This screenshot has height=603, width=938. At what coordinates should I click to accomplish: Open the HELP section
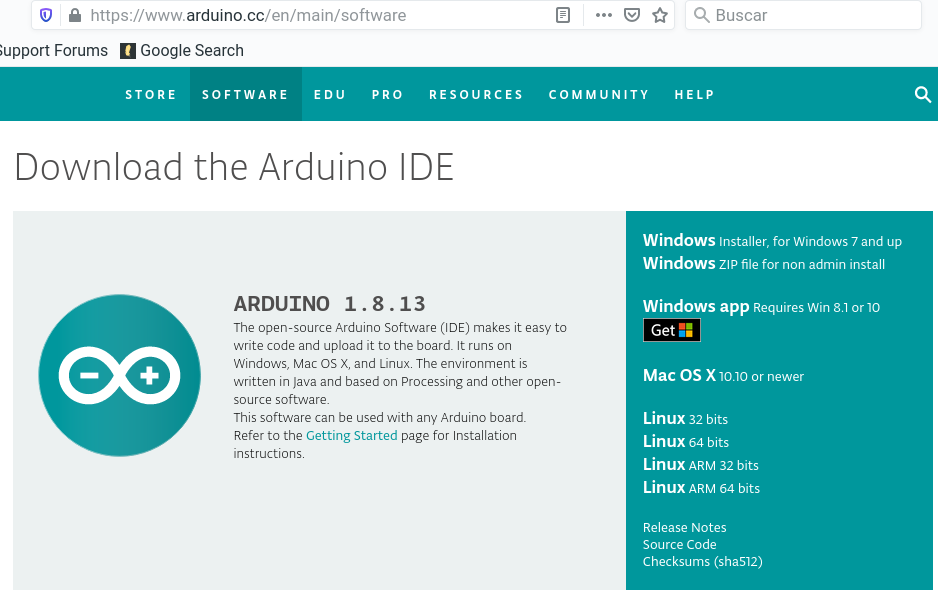(694, 94)
